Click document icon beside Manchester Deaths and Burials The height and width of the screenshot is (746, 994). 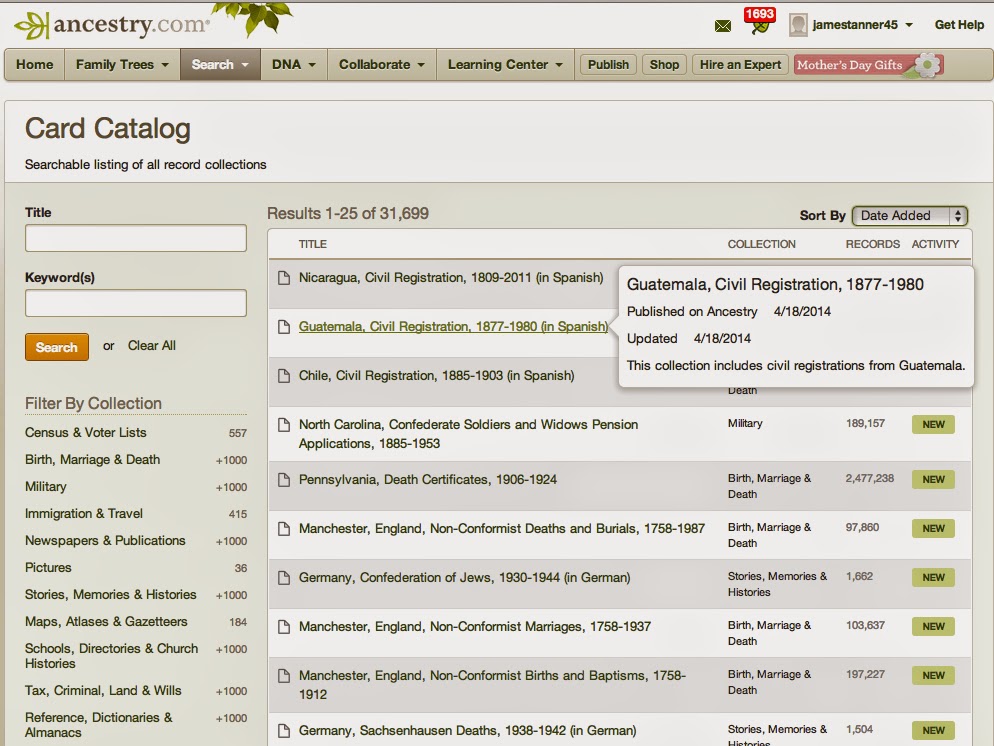click(284, 529)
